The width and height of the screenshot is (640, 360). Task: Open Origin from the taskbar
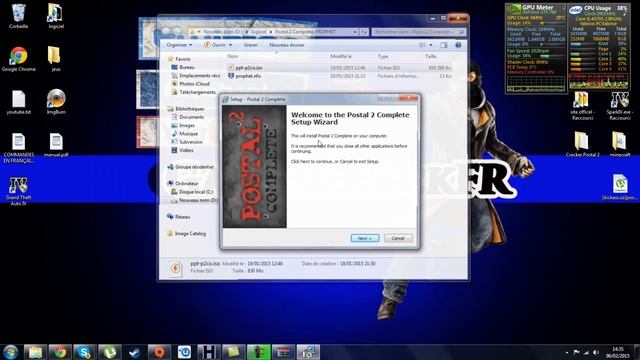click(x=159, y=352)
